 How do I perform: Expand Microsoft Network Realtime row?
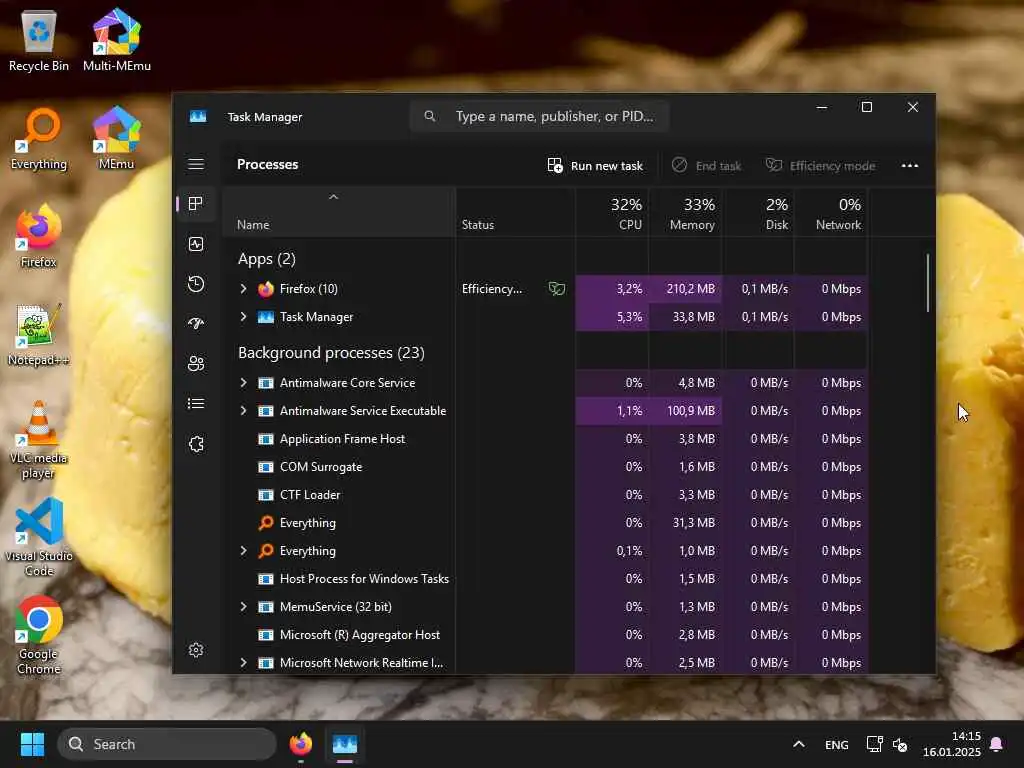click(x=244, y=663)
